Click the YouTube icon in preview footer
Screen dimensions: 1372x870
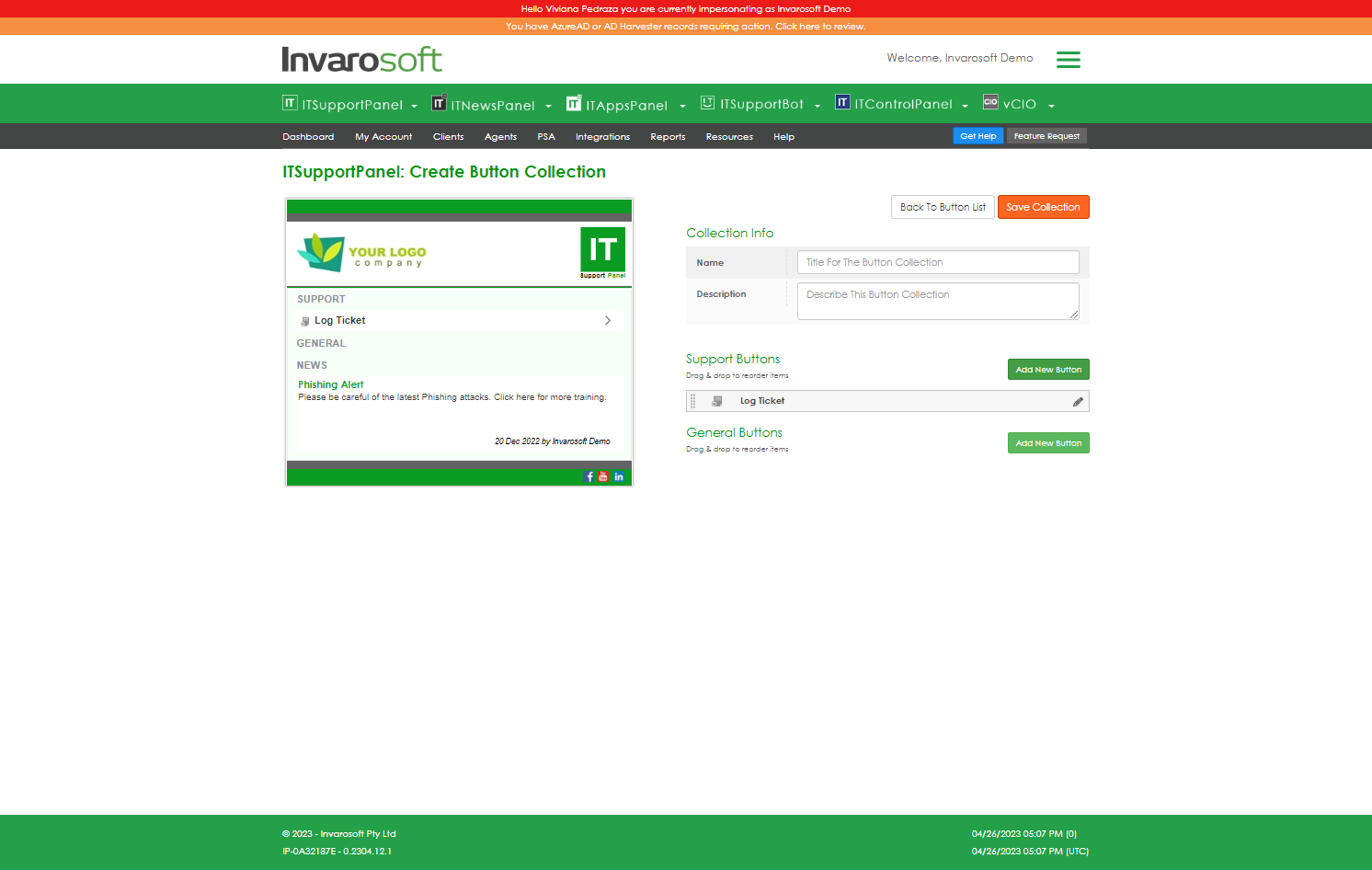603,476
